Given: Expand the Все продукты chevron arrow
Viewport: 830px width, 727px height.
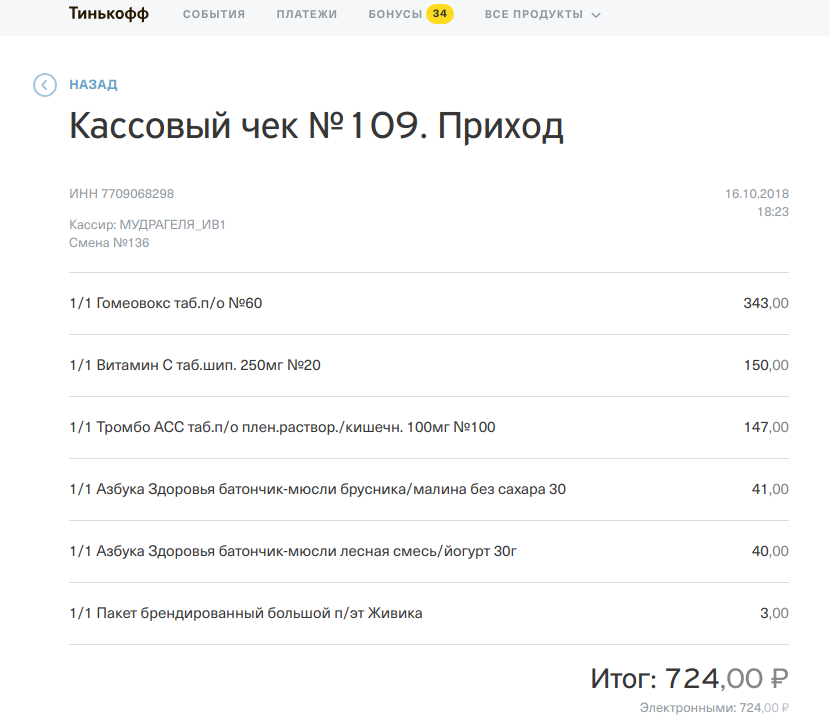Looking at the screenshot, I should click(x=596, y=15).
